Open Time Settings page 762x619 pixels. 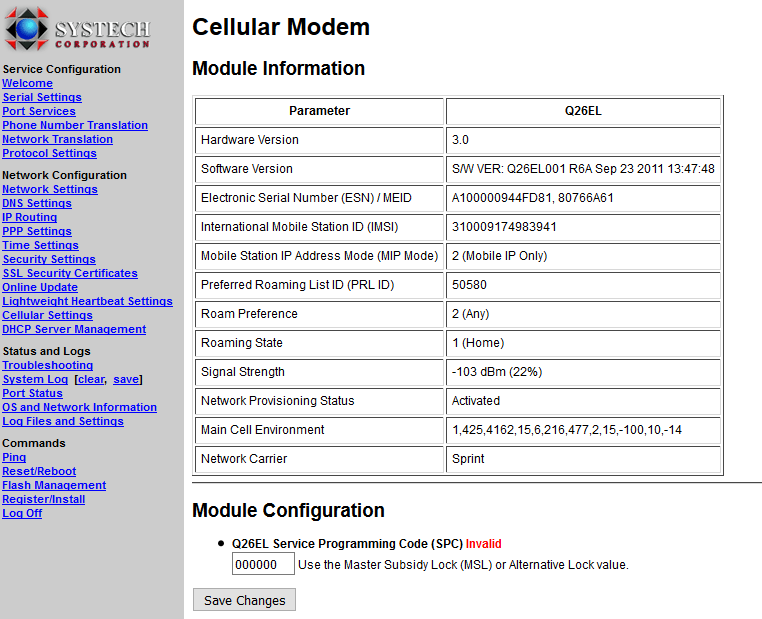[40, 246]
